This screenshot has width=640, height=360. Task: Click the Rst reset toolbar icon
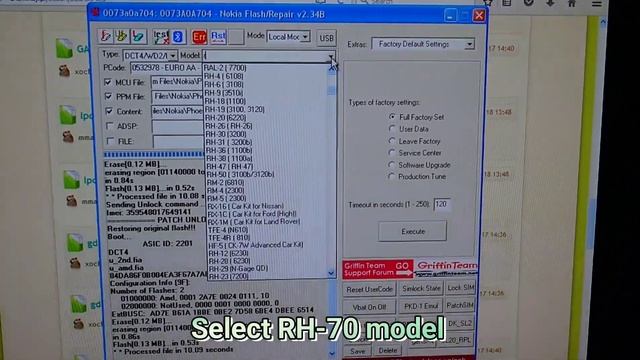[218, 37]
